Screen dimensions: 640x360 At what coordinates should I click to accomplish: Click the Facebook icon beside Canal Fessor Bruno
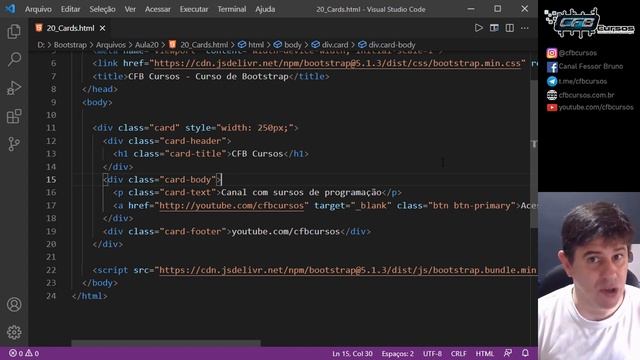click(552, 67)
